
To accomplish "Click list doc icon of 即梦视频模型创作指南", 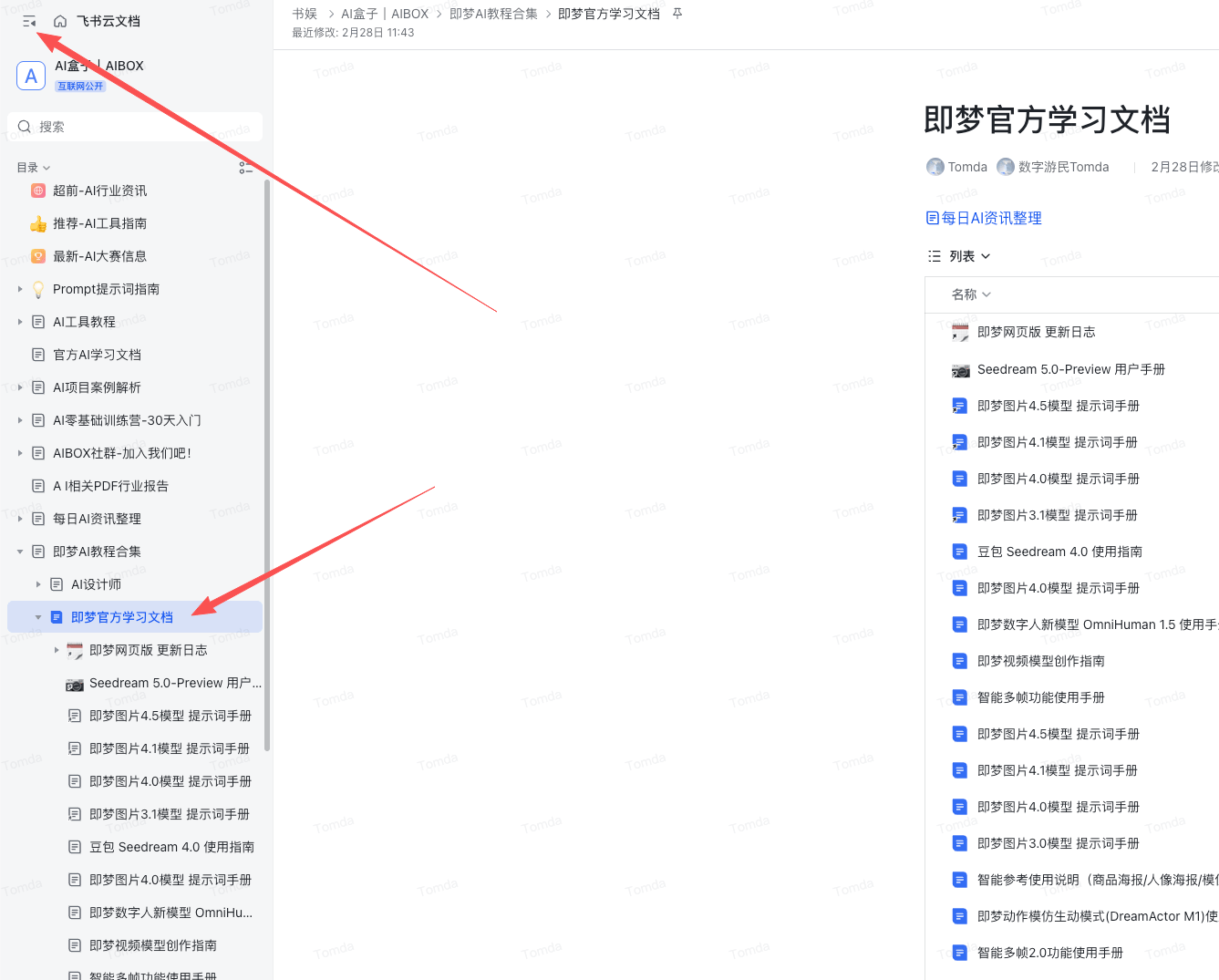I will (959, 661).
